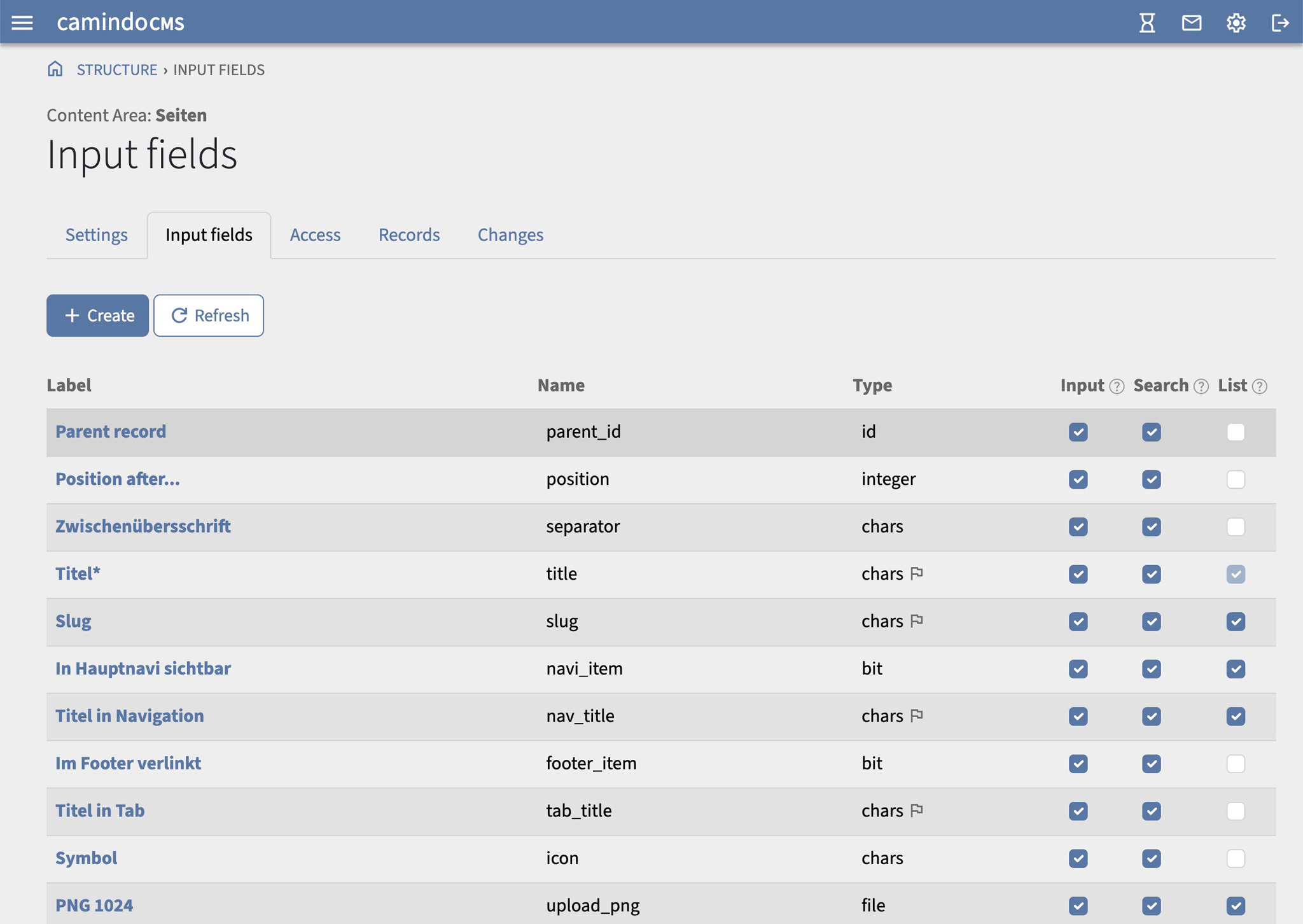The width and height of the screenshot is (1303, 924).
Task: Toggle List checkbox for Parent record
Action: point(1236,432)
